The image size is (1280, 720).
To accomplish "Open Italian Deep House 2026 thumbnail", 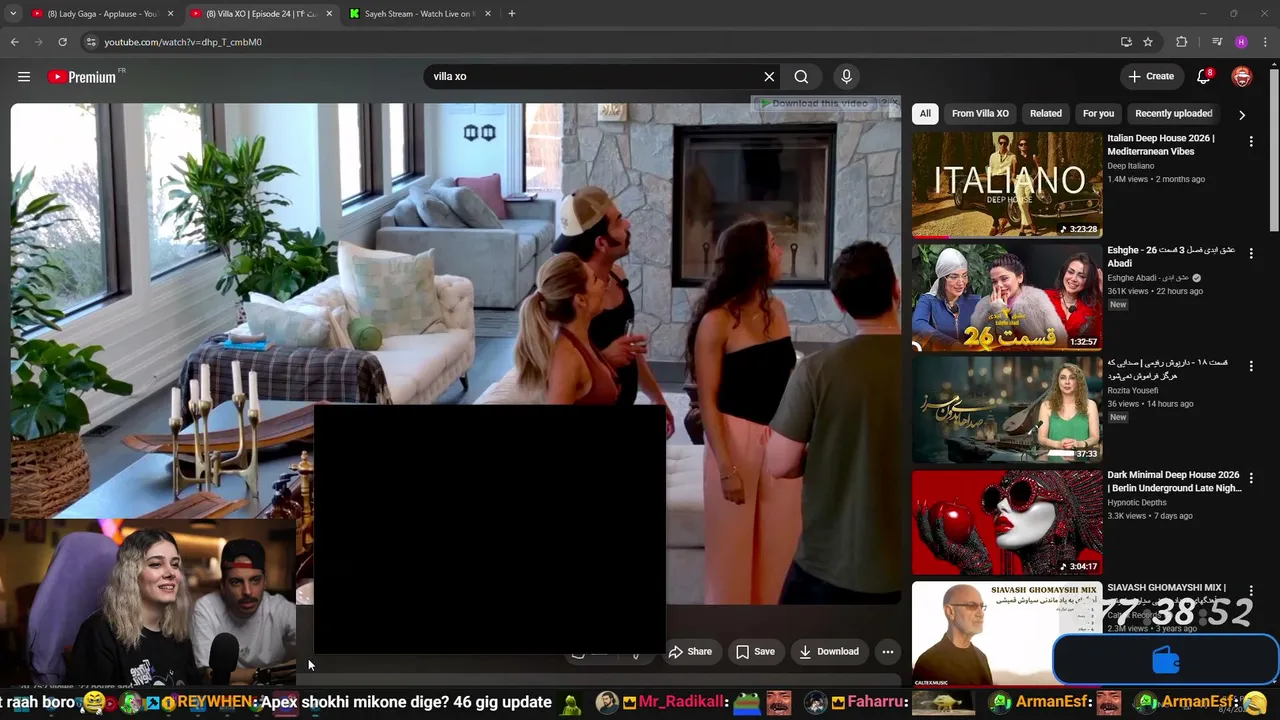I will pyautogui.click(x=1007, y=185).
